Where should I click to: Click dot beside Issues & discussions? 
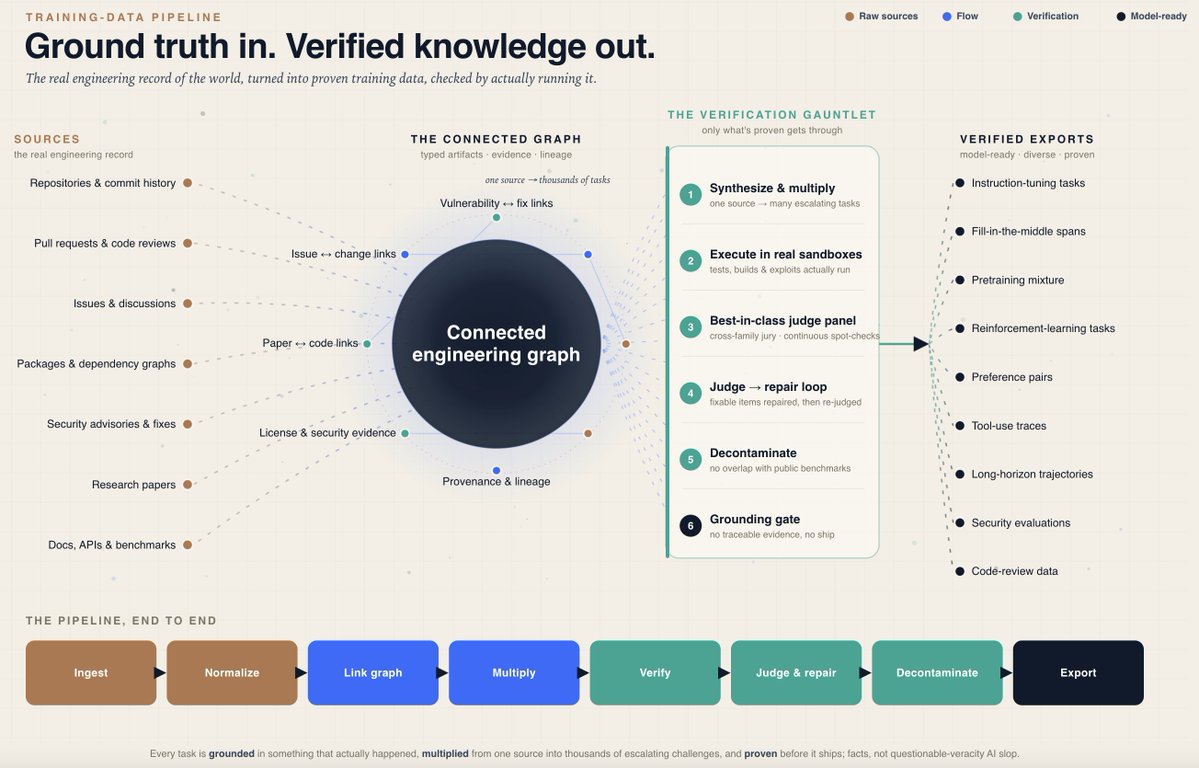click(x=187, y=304)
